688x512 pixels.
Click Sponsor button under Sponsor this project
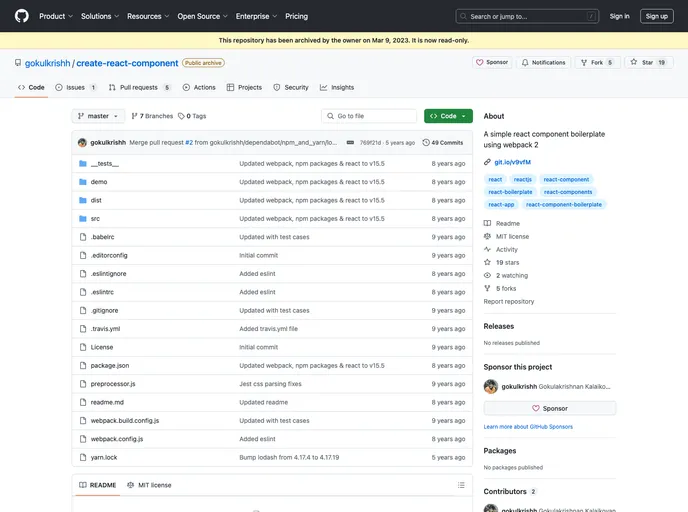(550, 408)
